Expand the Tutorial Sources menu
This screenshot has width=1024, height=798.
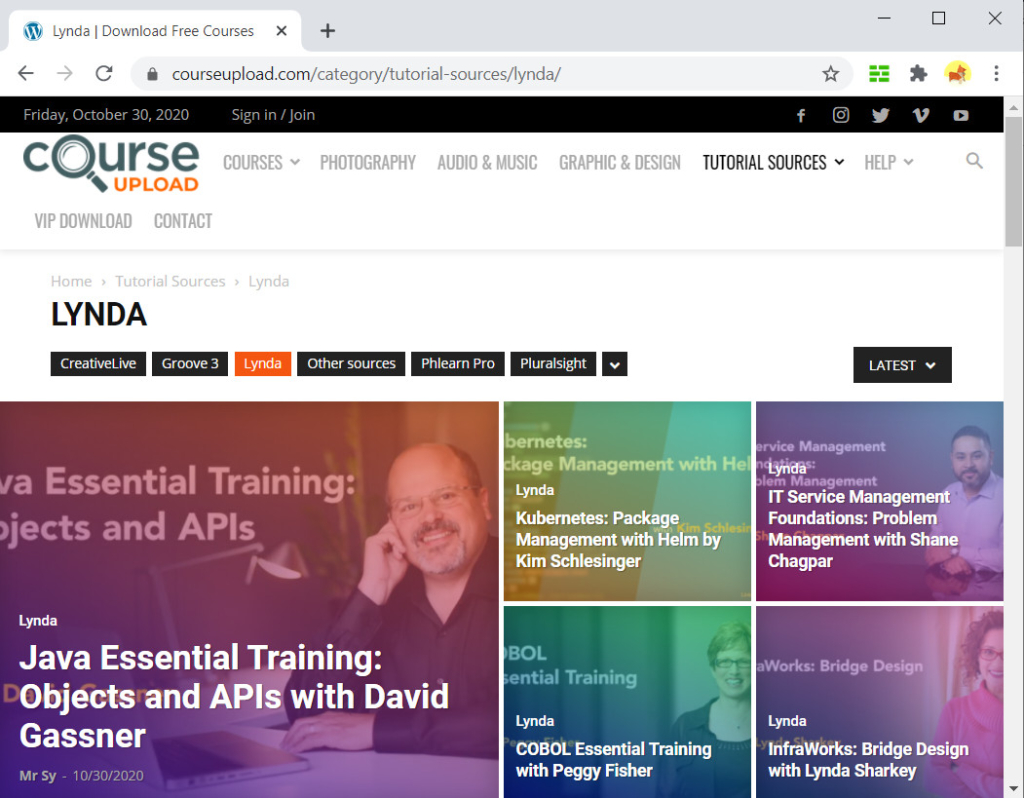click(x=773, y=162)
